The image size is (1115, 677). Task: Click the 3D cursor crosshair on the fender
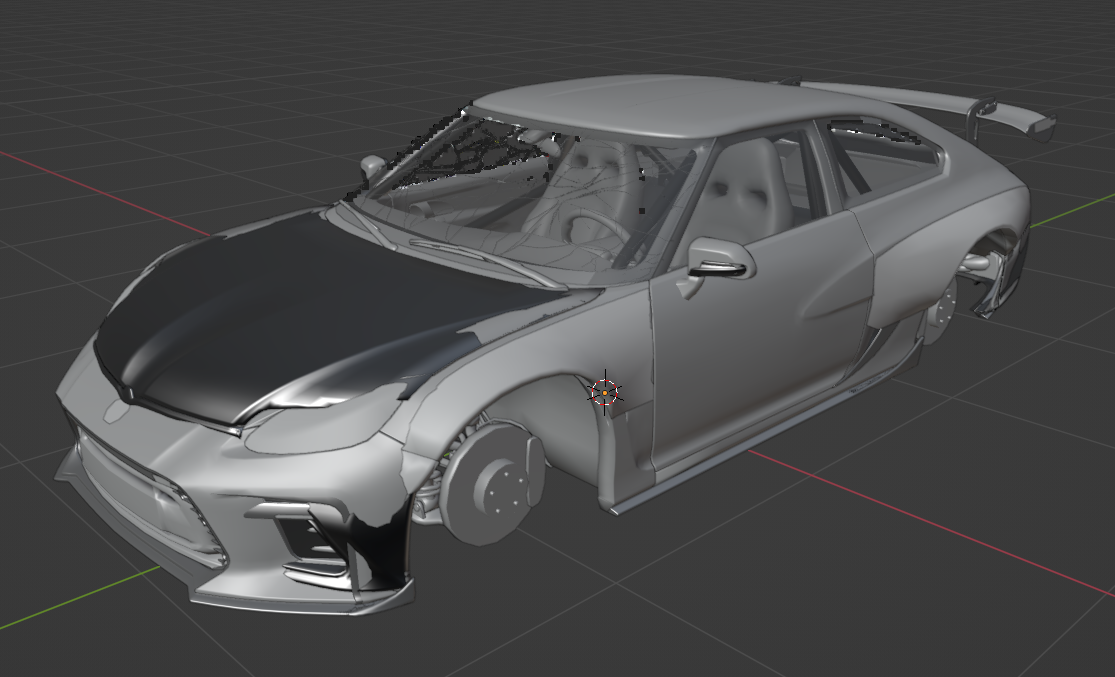coord(605,392)
